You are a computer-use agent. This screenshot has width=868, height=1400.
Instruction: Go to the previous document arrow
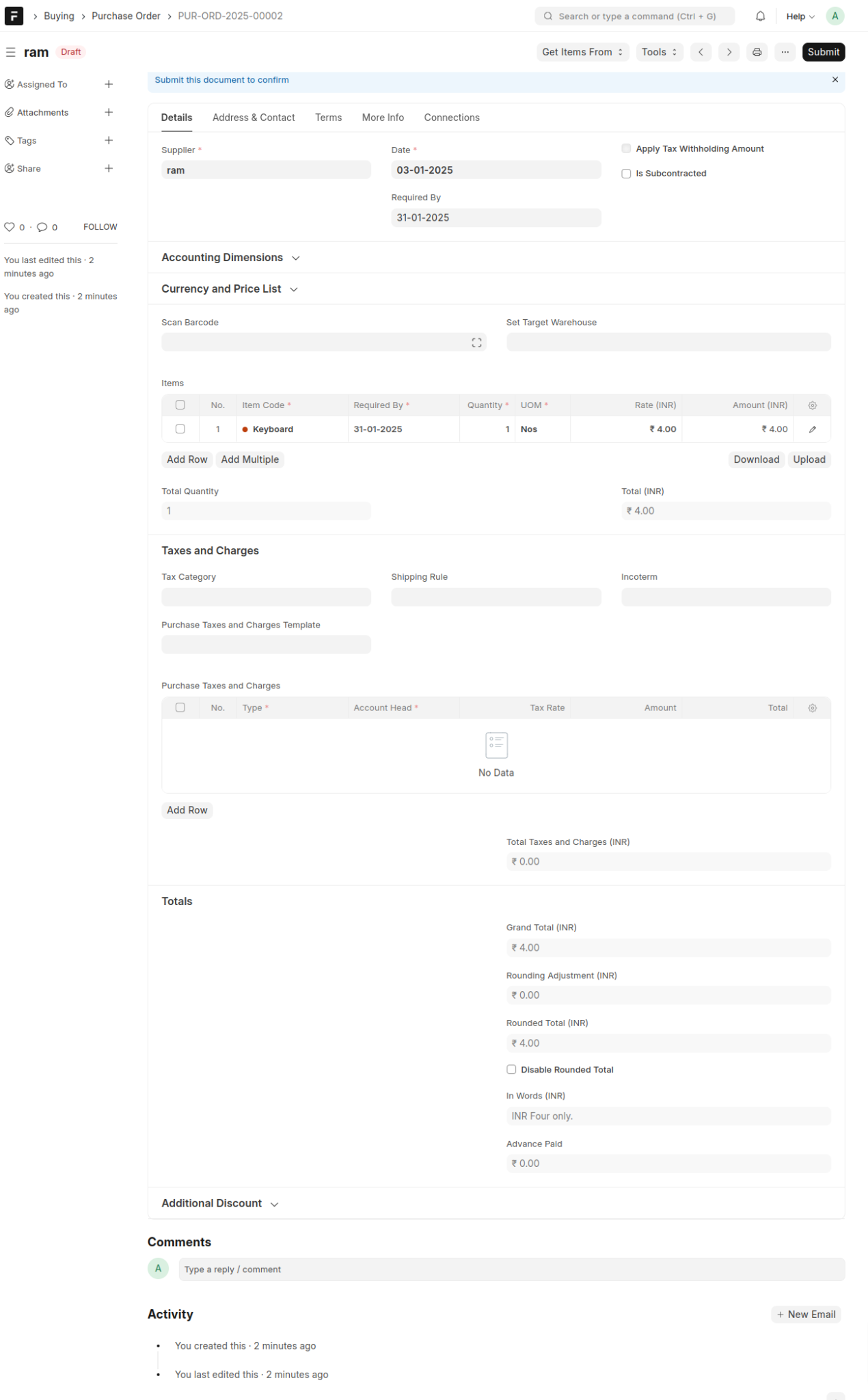701,52
